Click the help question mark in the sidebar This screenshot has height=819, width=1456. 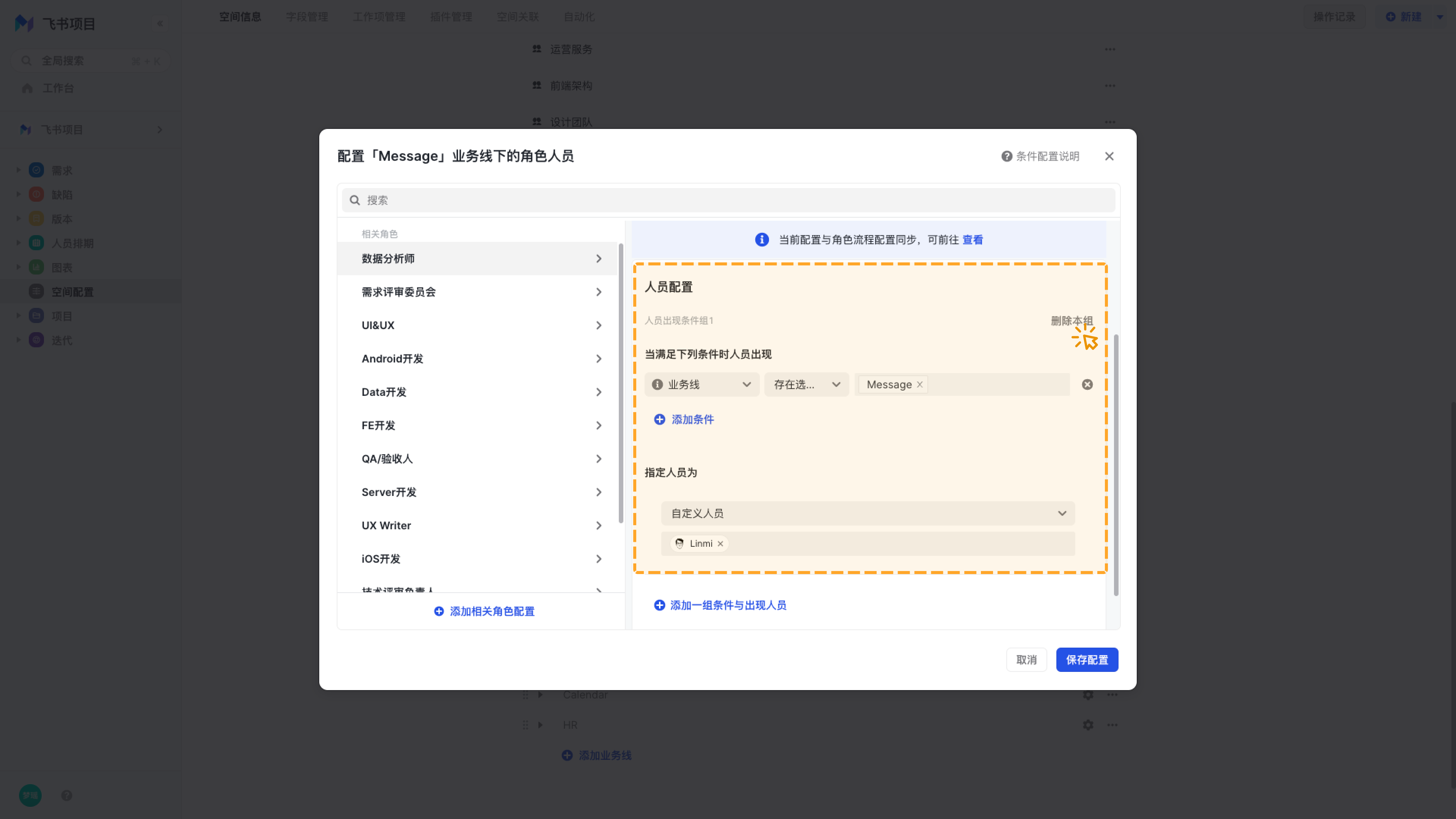67,795
